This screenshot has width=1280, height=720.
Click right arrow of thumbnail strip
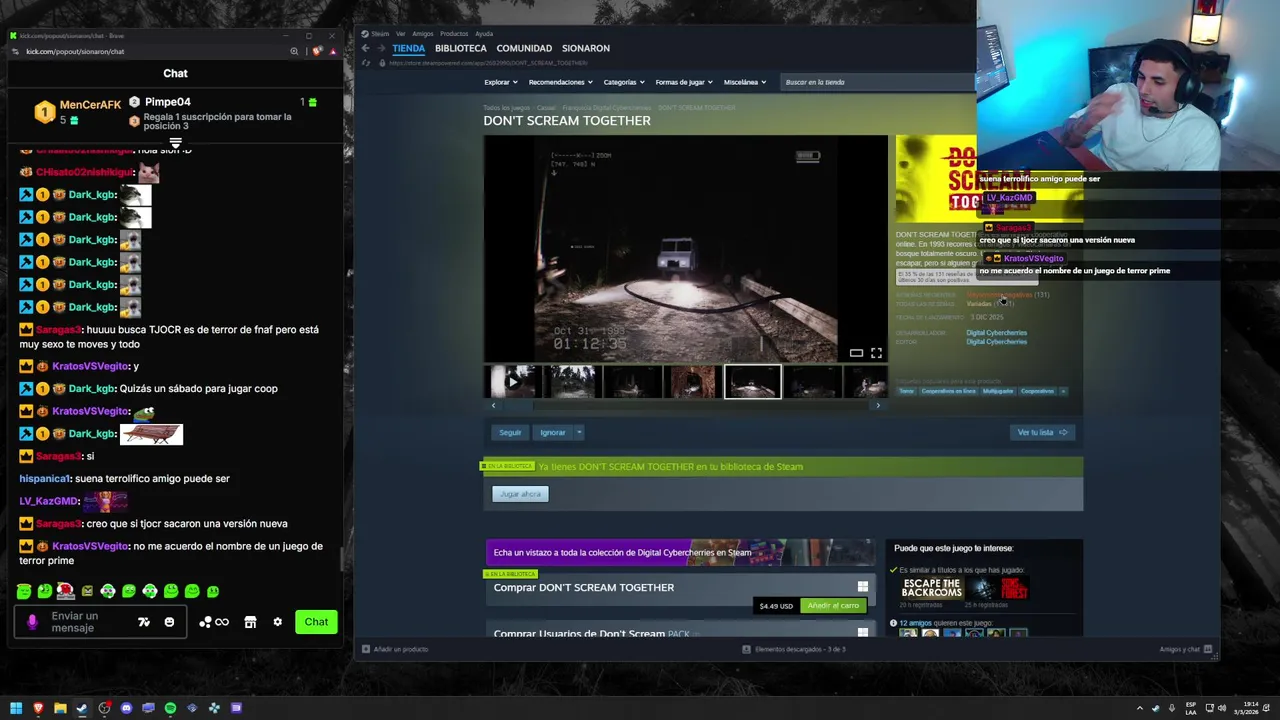pos(878,405)
